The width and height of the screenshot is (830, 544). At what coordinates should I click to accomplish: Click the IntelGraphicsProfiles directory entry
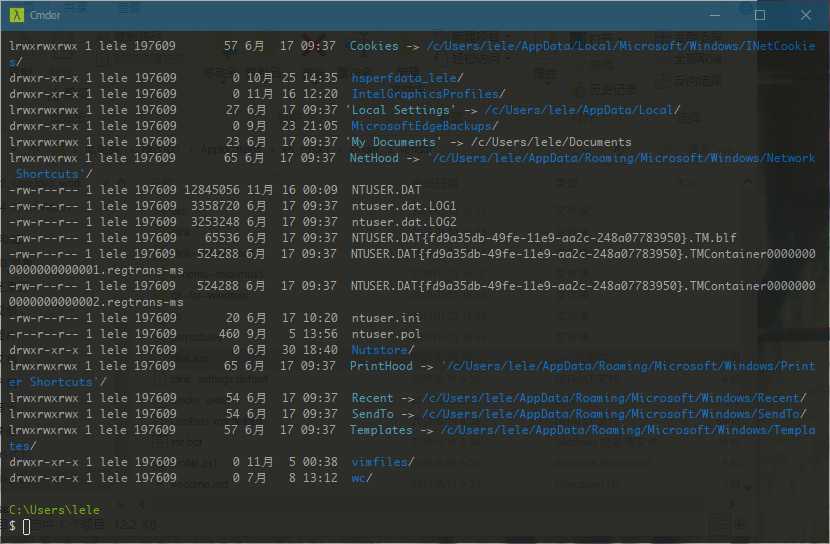(x=428, y=94)
